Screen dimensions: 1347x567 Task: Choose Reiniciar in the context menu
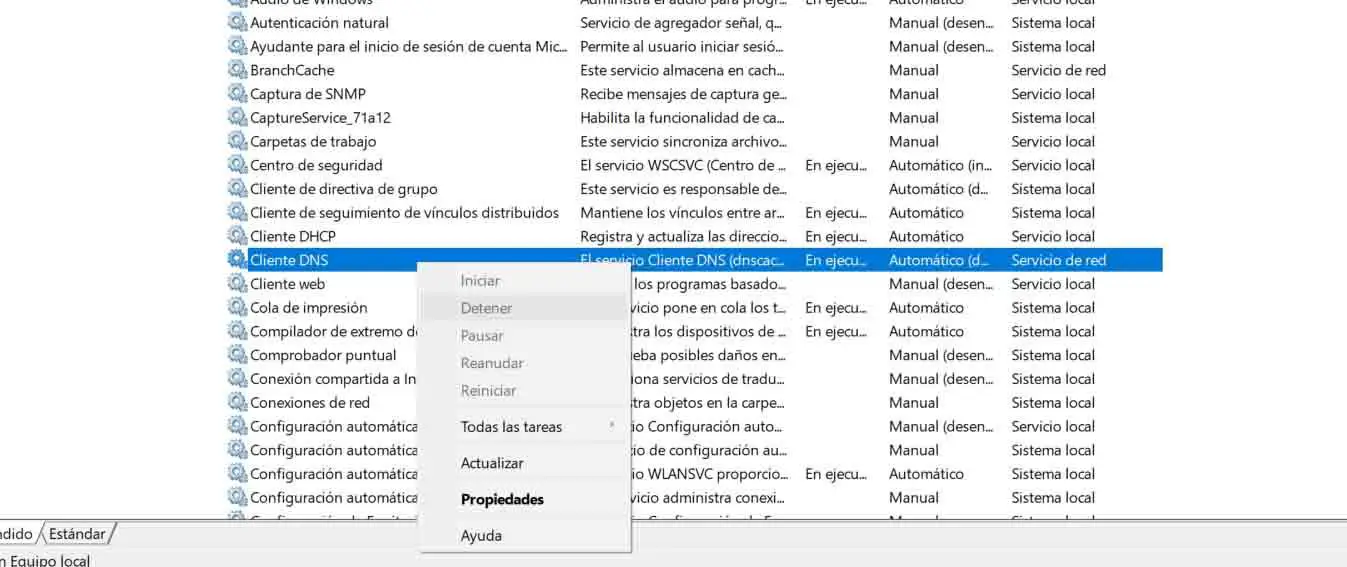pos(524,391)
